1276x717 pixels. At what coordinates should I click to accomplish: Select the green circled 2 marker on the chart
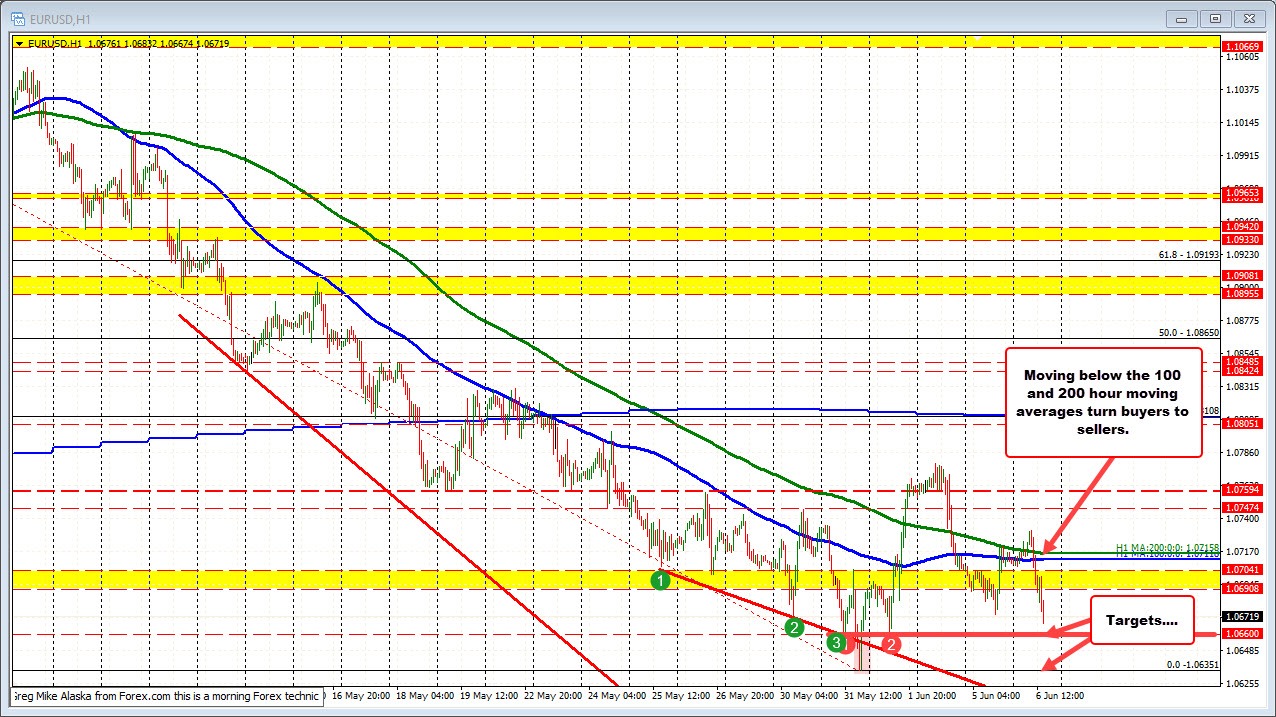coord(793,628)
